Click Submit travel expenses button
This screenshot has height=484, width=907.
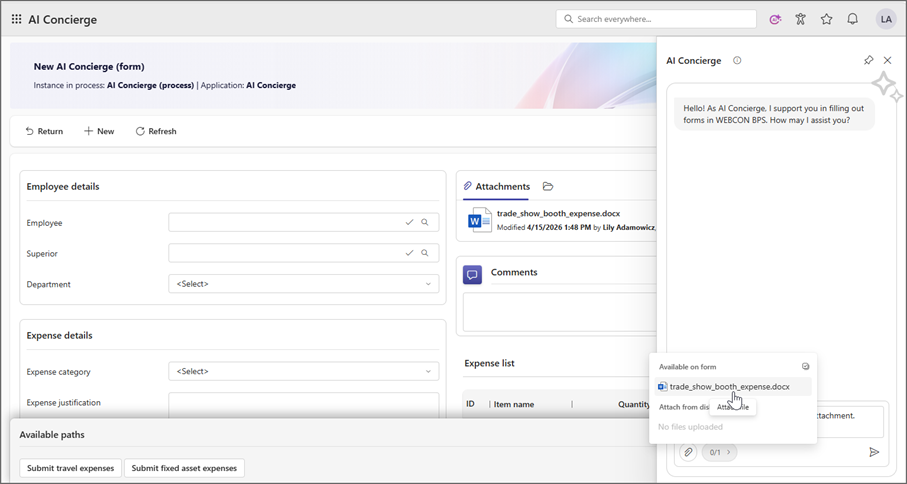coord(70,468)
